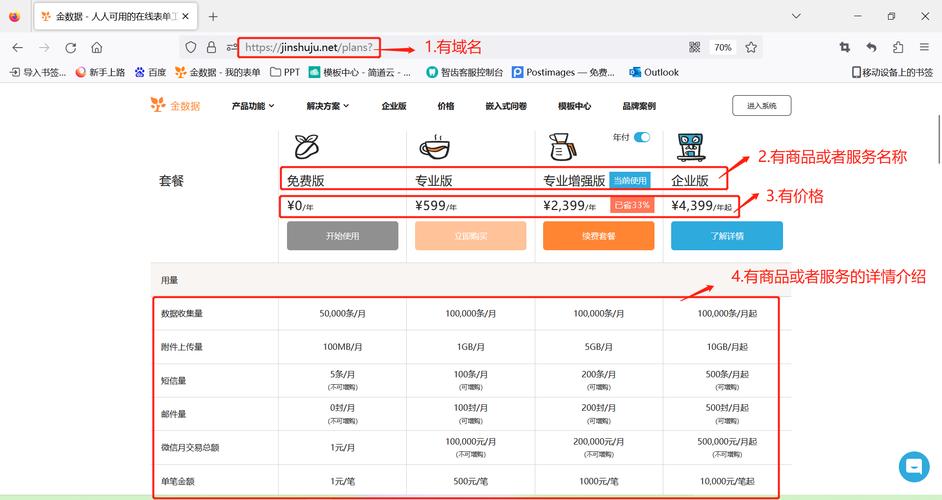Screen dimensions: 942x500
Task: Click the ¥4,399/年起 price
Action: pyautogui.click(x=701, y=206)
